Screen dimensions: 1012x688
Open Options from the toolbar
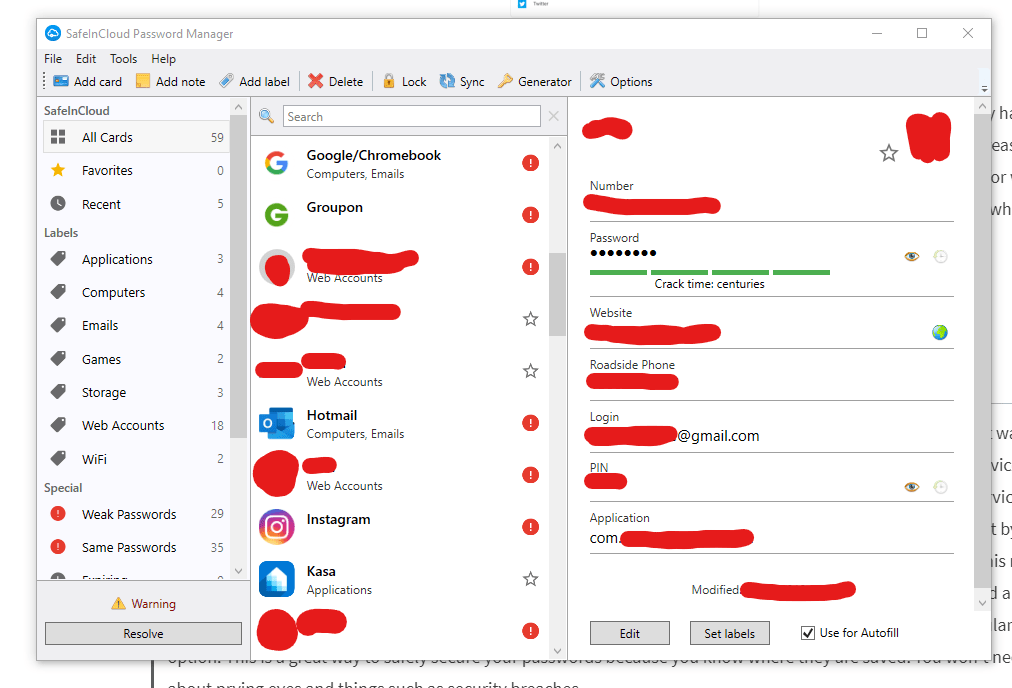(622, 81)
